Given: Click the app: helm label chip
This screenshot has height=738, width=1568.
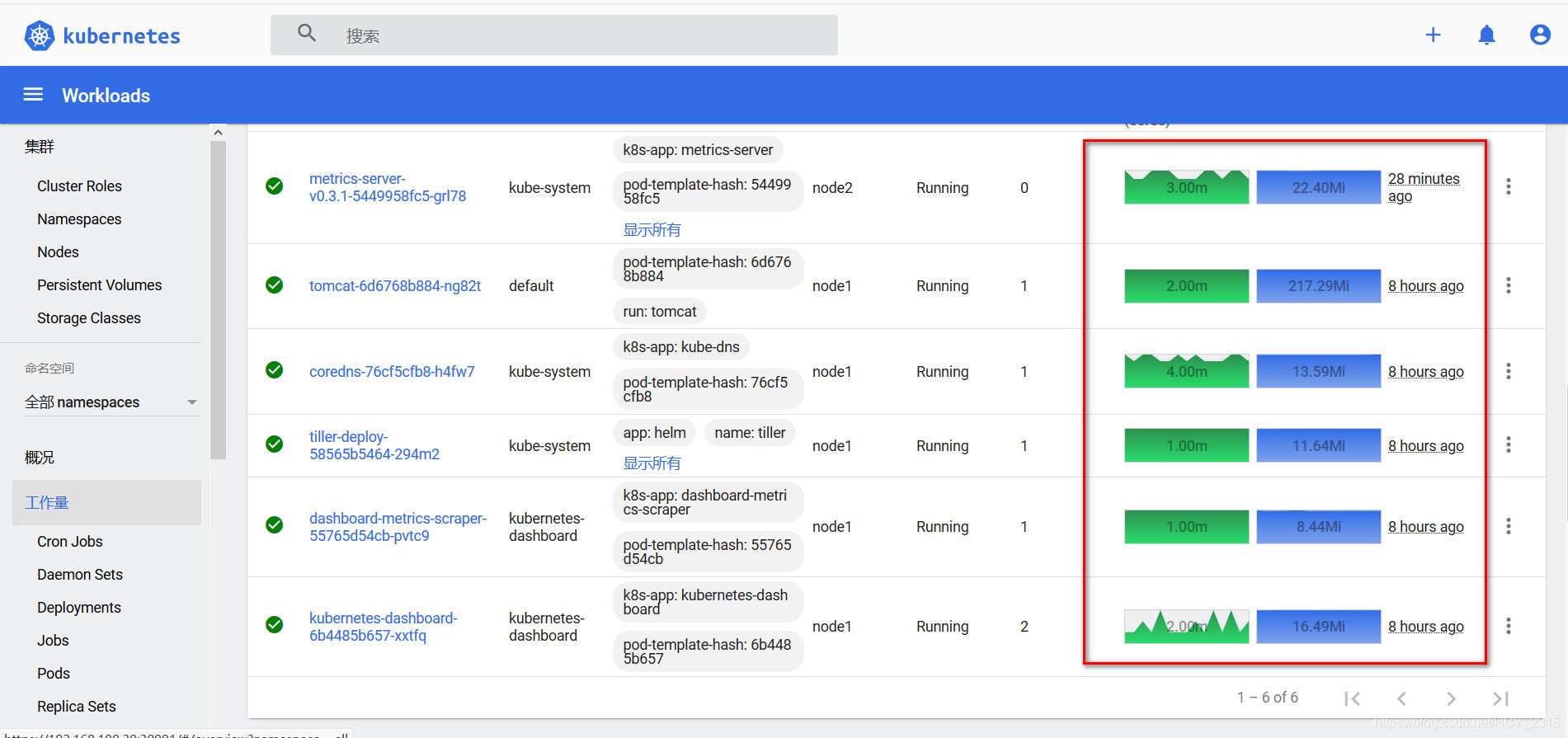Looking at the screenshot, I should (x=655, y=433).
